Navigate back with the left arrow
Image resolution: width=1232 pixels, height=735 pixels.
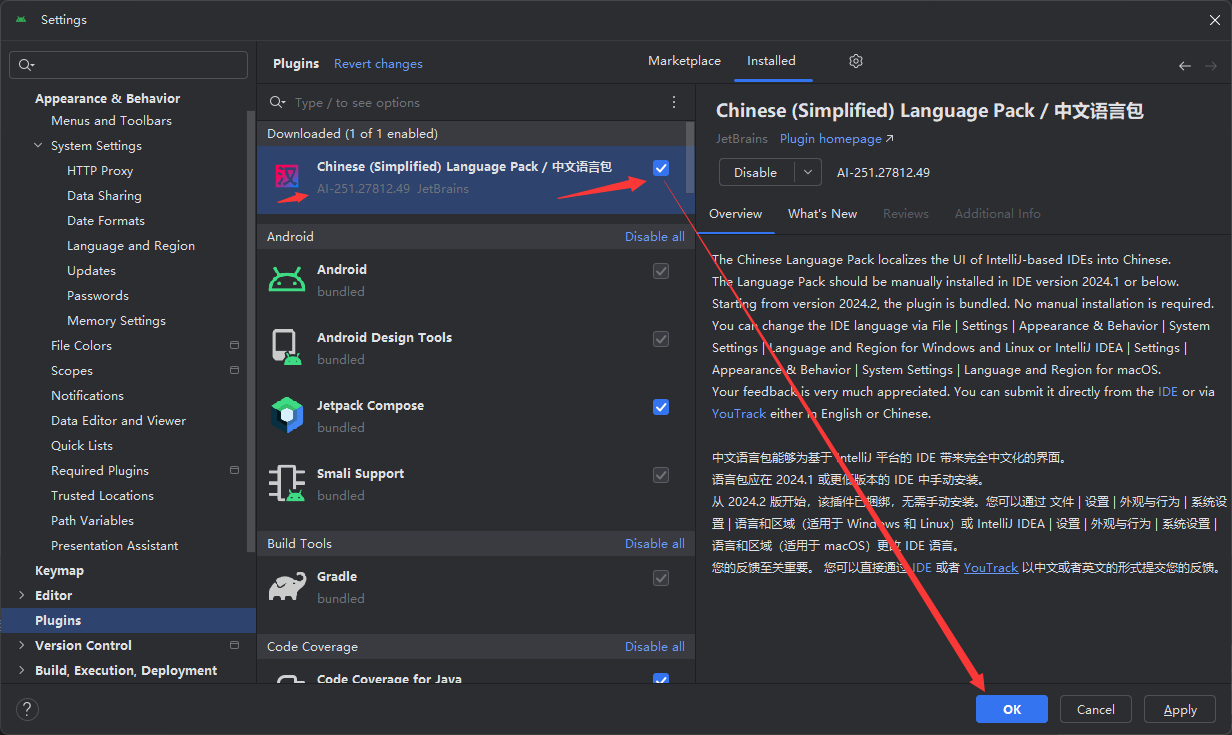tap(1185, 65)
